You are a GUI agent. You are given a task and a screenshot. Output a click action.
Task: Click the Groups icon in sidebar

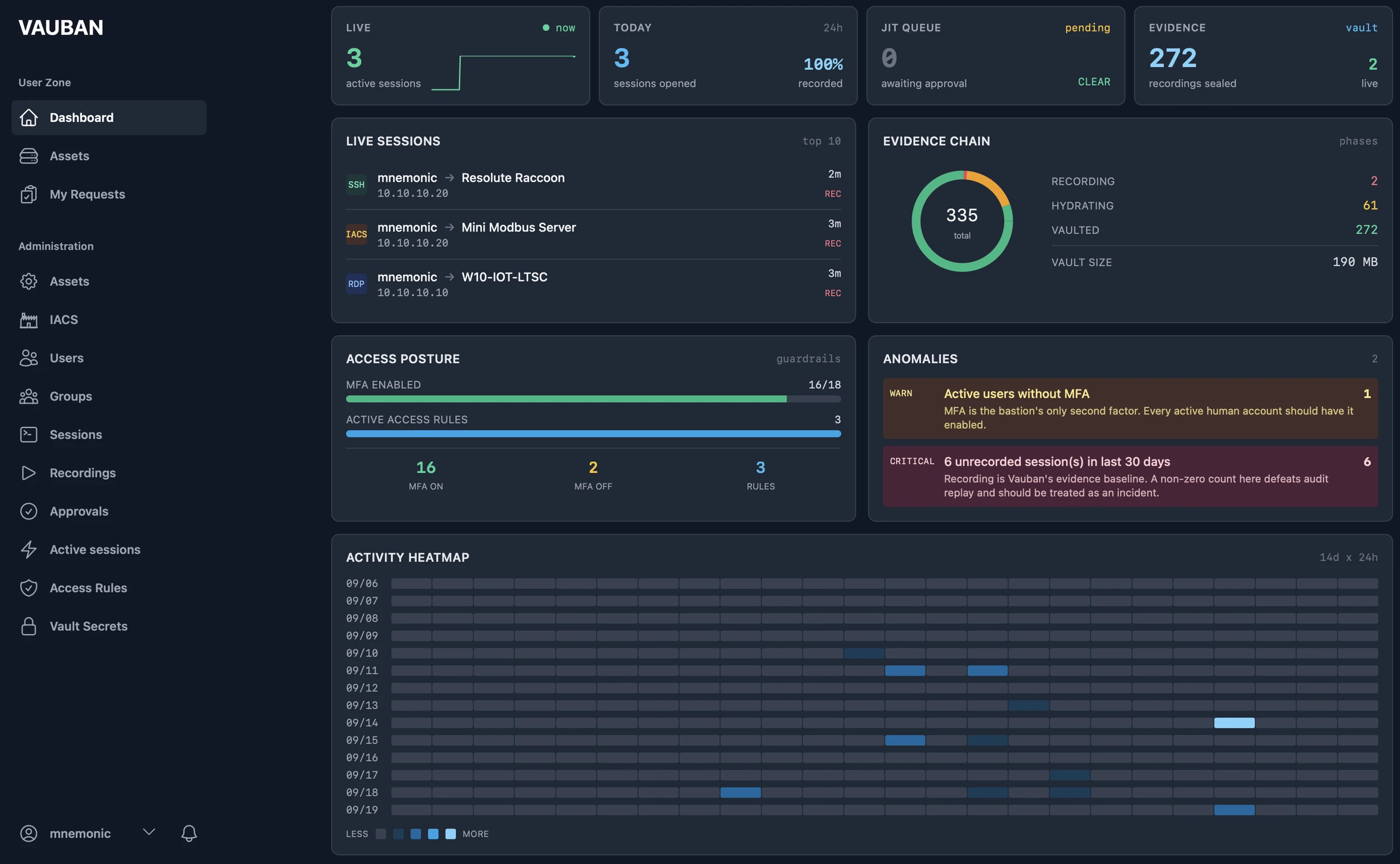click(29, 396)
